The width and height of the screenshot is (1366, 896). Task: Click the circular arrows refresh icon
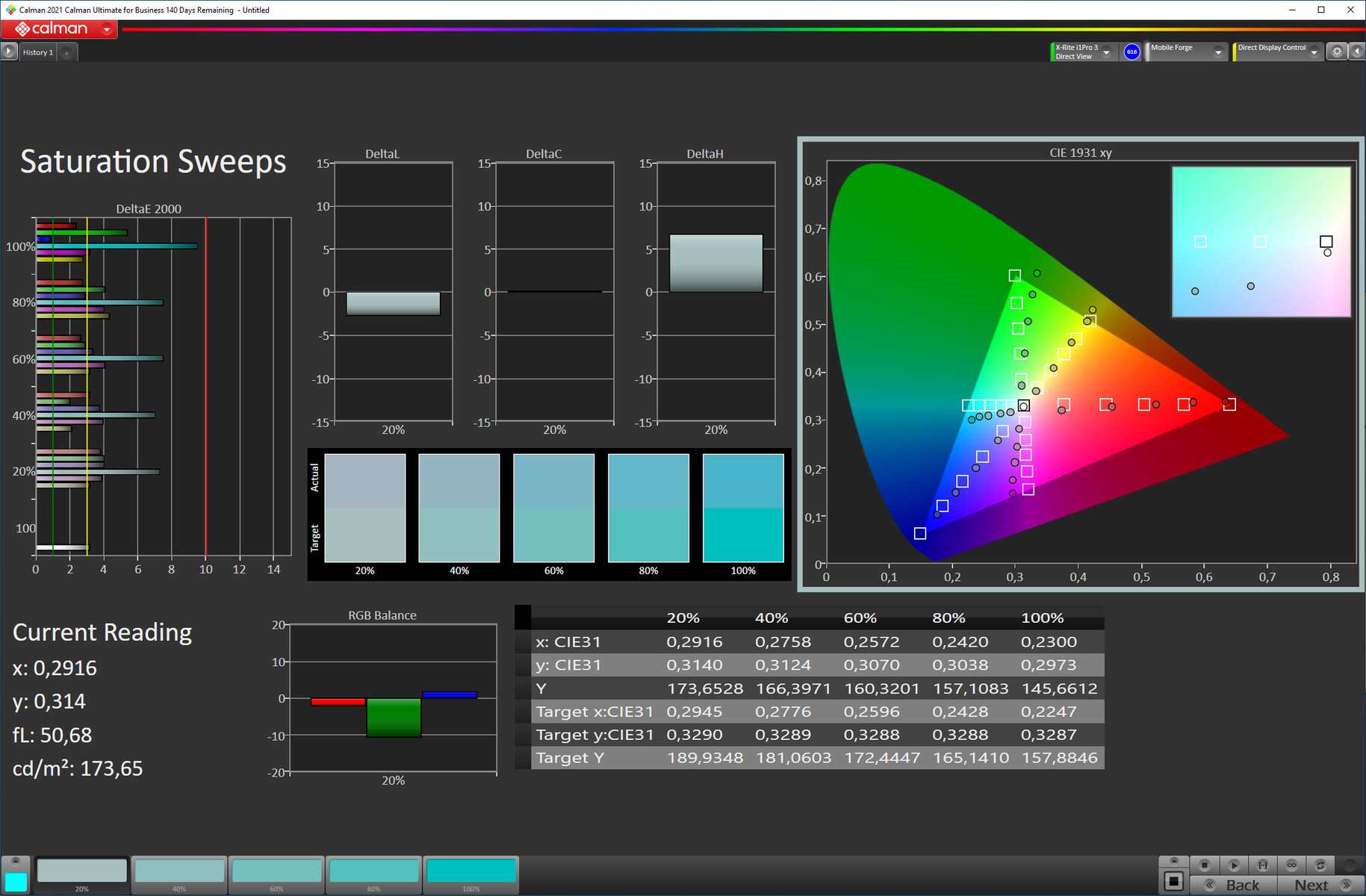coord(1320,865)
